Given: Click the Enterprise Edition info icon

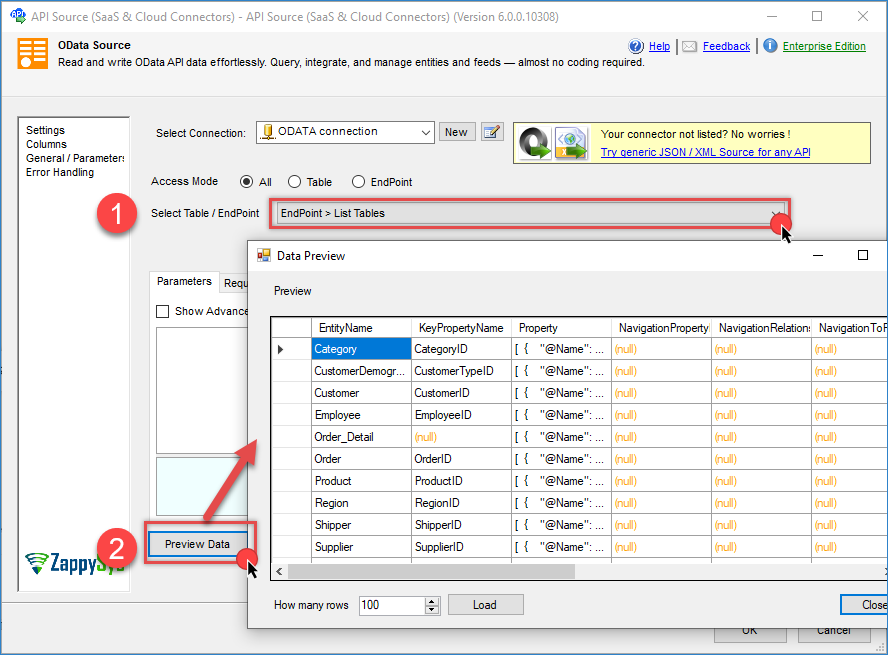Looking at the screenshot, I should coord(770,46).
